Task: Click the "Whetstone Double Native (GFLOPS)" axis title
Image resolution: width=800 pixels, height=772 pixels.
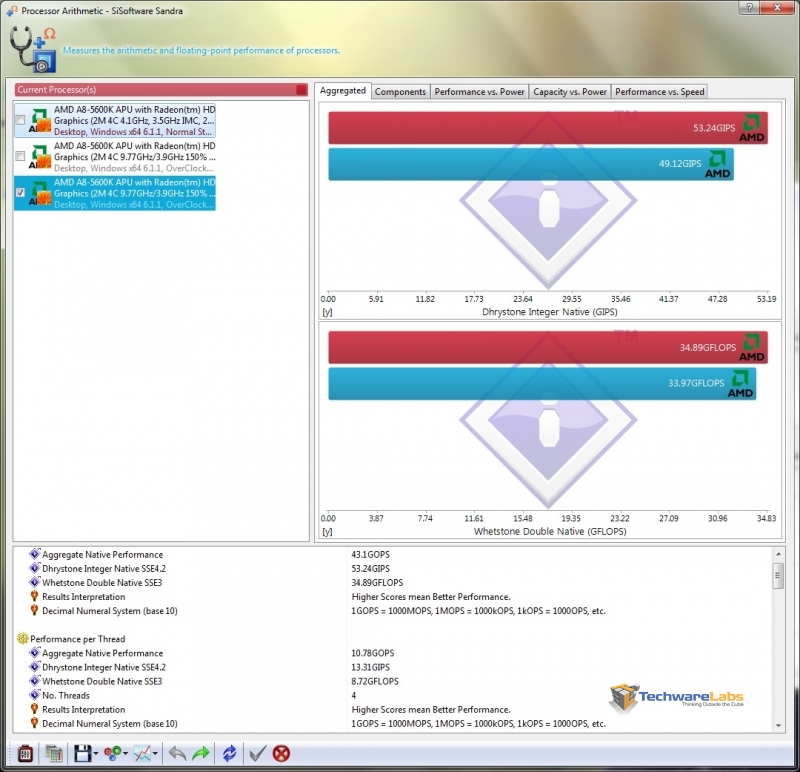Action: [550, 531]
